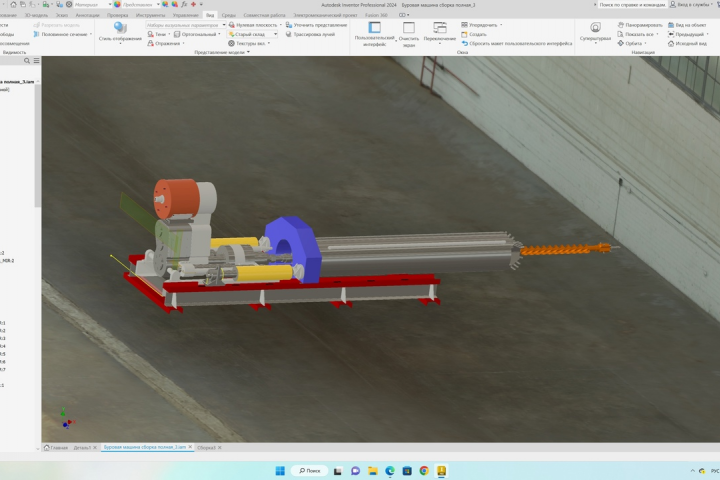Select Орбита orbit tool

pos(630,44)
